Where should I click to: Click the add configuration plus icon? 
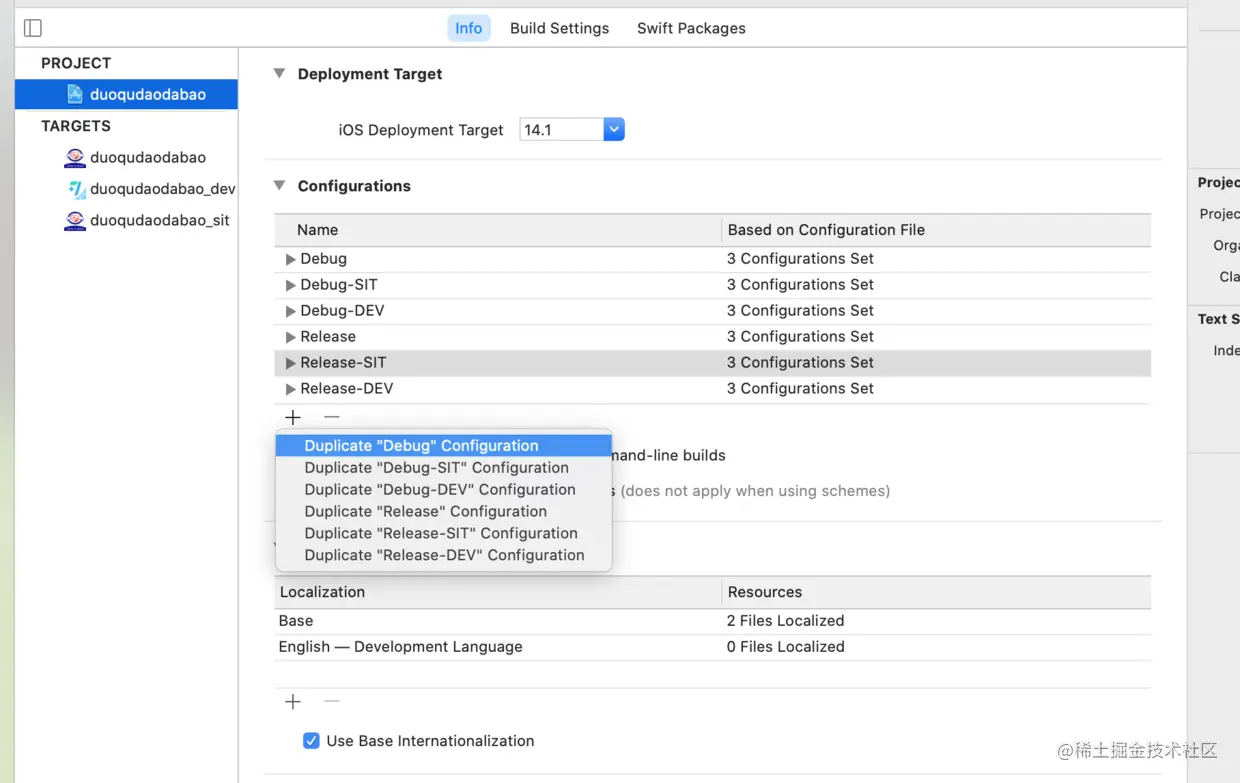[x=293, y=417]
